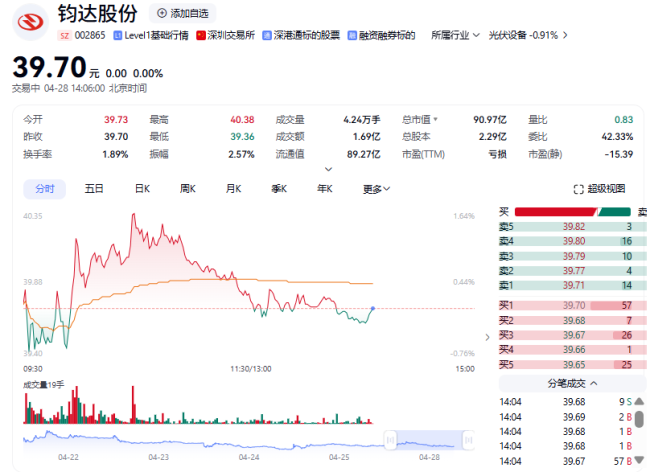Click the 卖5 row at 39.82

[x=572, y=227]
